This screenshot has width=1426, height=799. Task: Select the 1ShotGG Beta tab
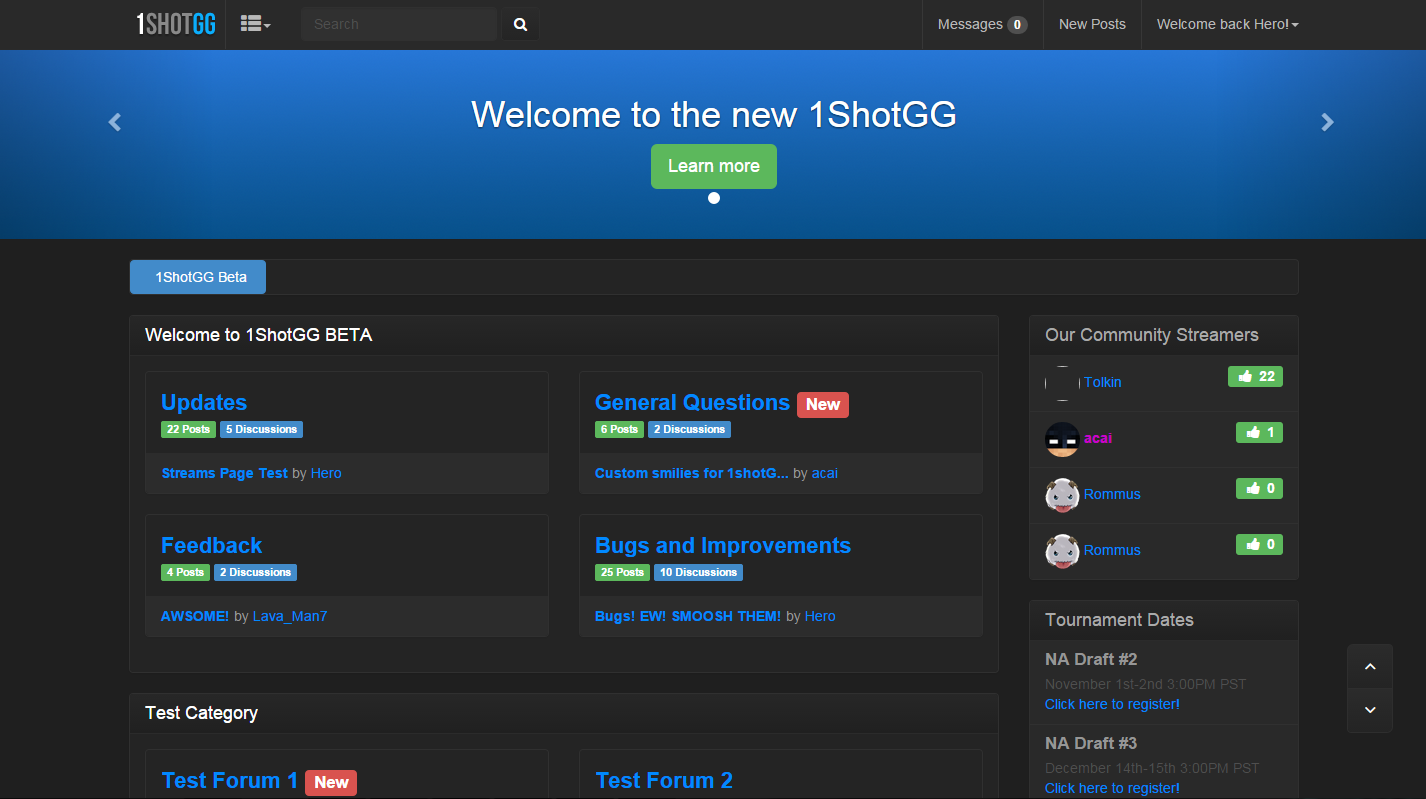(198, 277)
